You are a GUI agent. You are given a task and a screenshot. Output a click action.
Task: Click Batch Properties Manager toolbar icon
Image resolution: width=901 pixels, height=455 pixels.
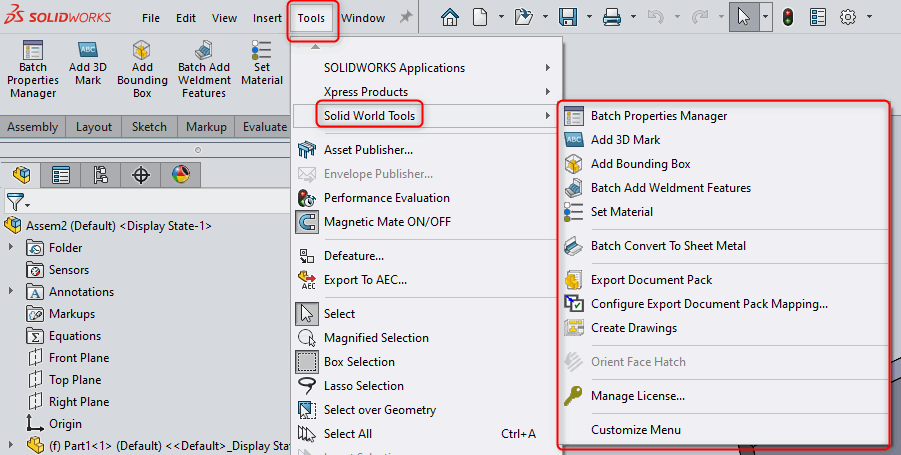33,51
